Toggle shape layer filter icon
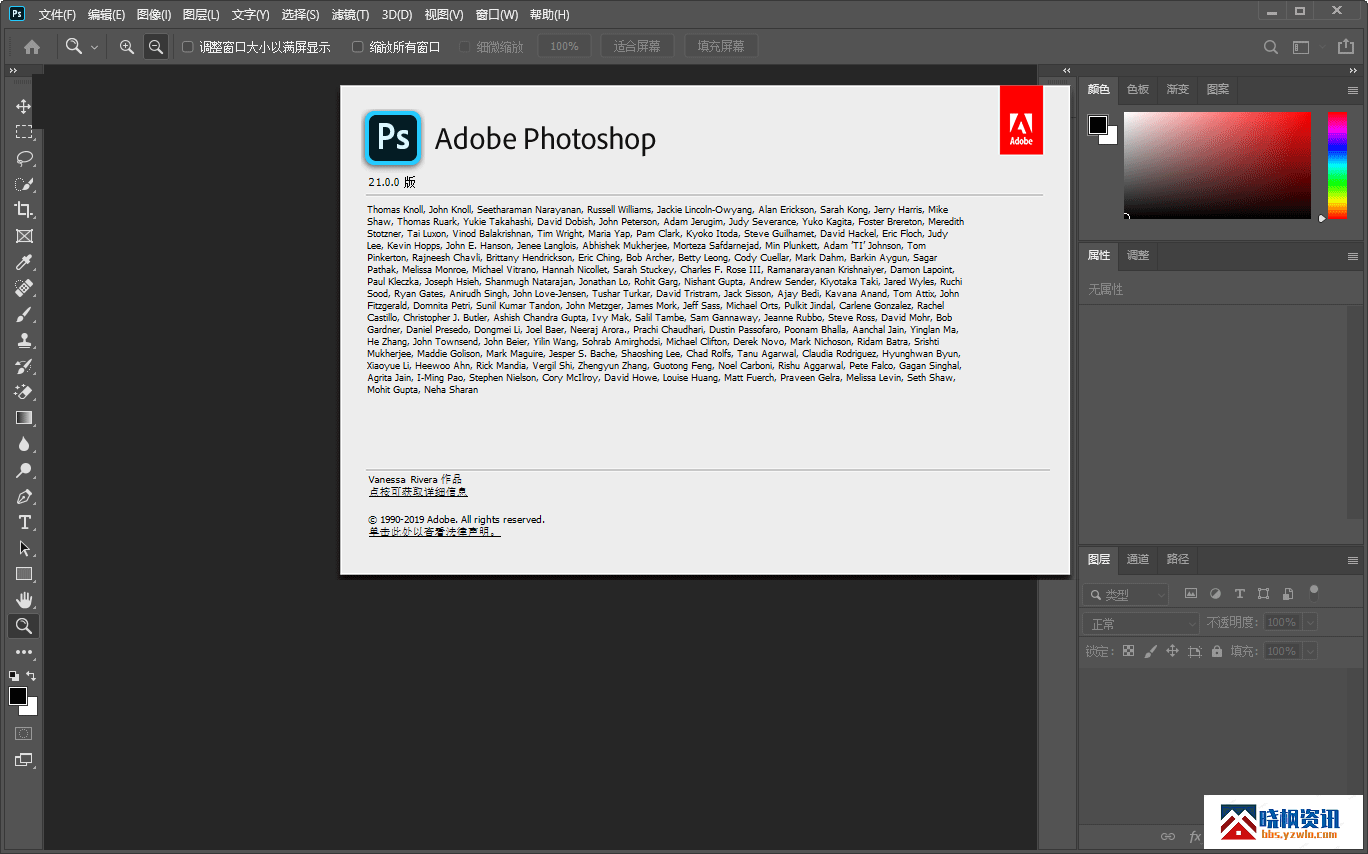 [1263, 594]
